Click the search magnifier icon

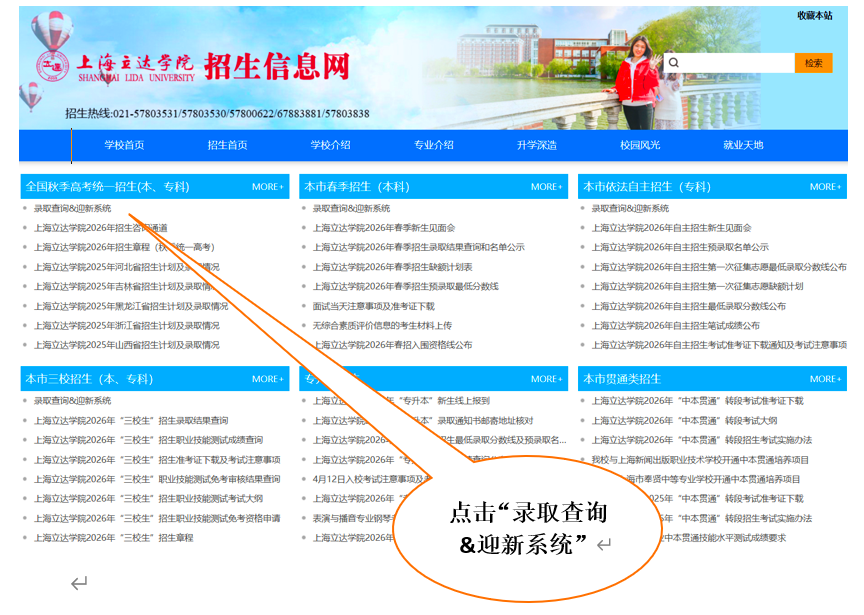(x=673, y=63)
